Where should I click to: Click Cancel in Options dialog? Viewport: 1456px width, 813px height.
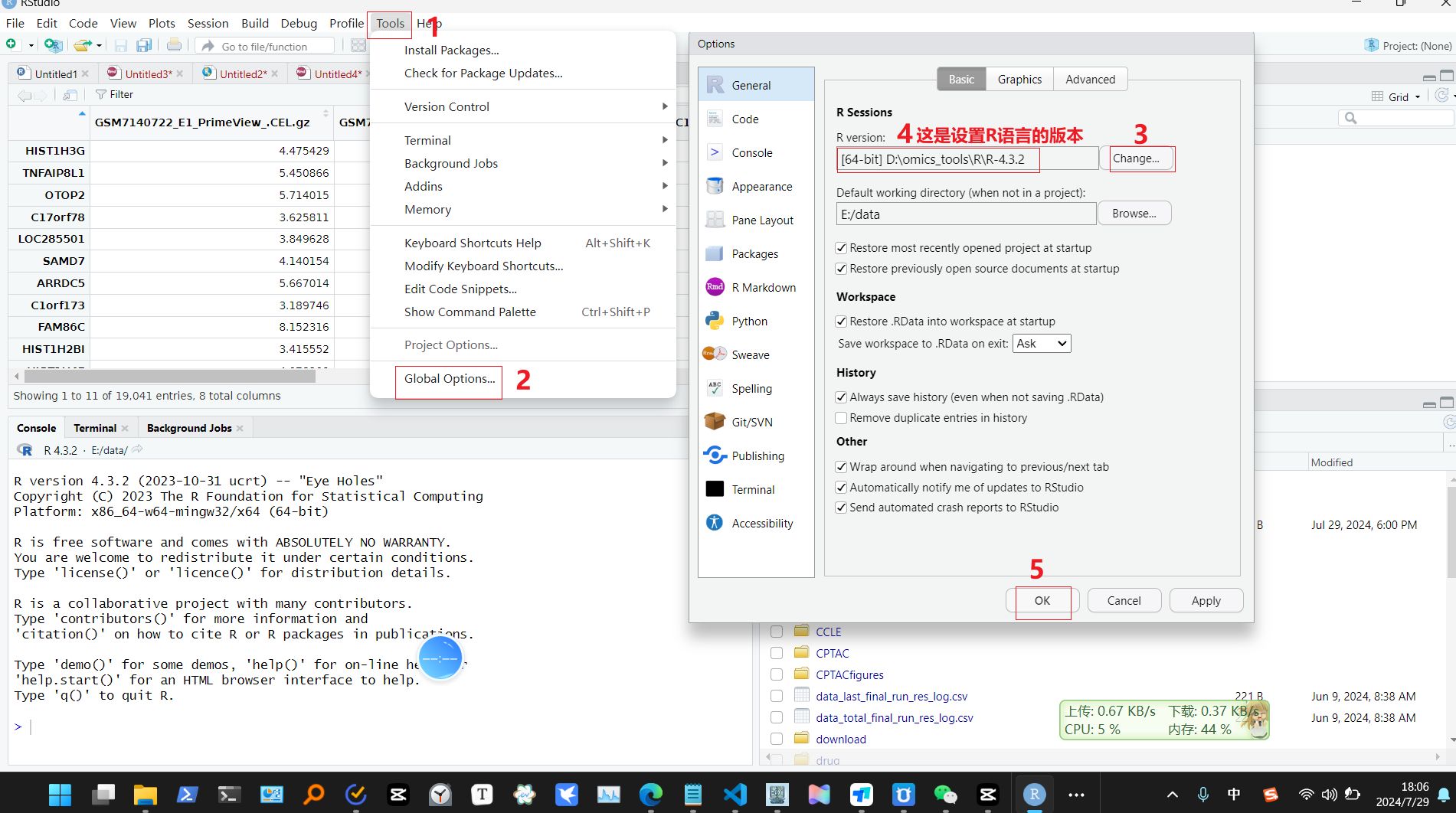[x=1124, y=601]
